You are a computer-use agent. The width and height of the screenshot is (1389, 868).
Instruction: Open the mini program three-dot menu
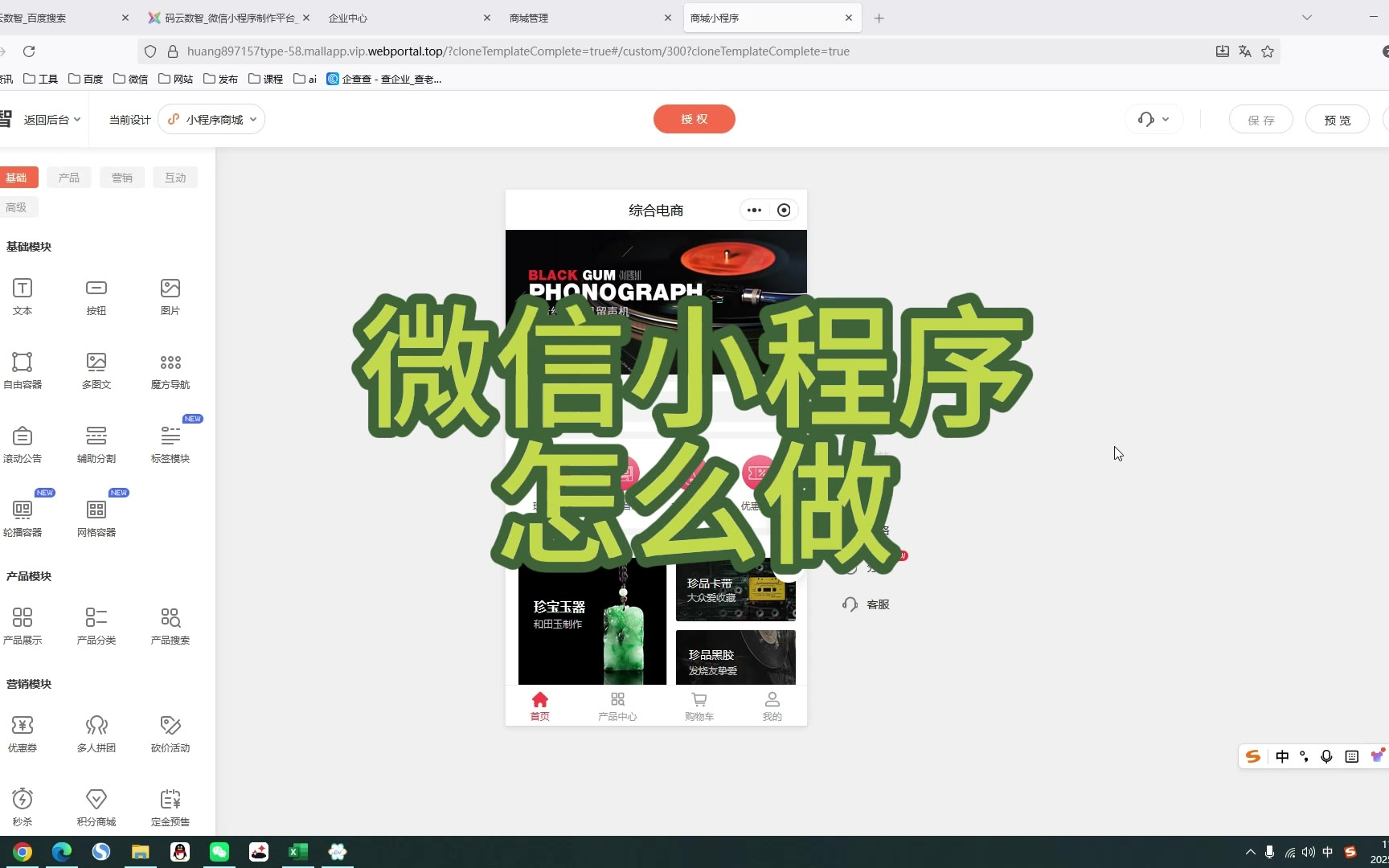pyautogui.click(x=754, y=211)
